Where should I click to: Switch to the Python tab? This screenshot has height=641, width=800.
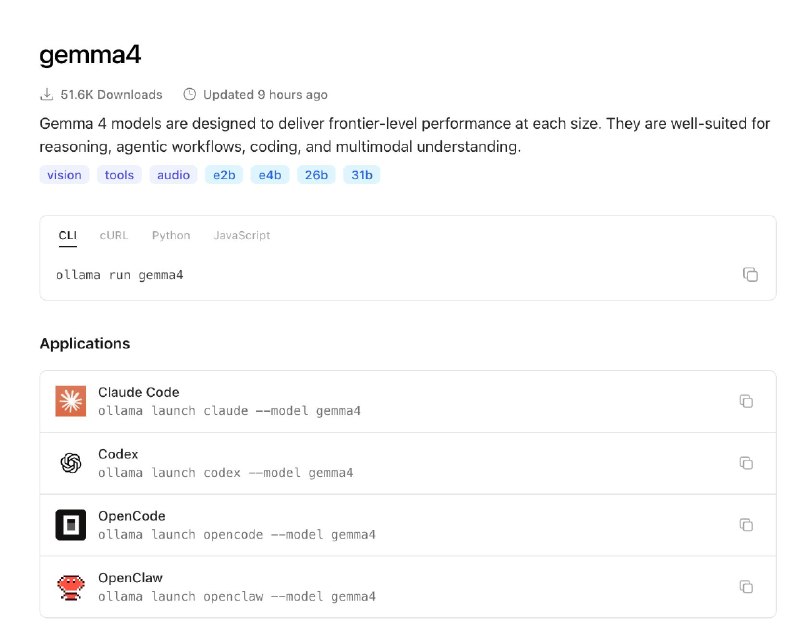pyautogui.click(x=170, y=235)
